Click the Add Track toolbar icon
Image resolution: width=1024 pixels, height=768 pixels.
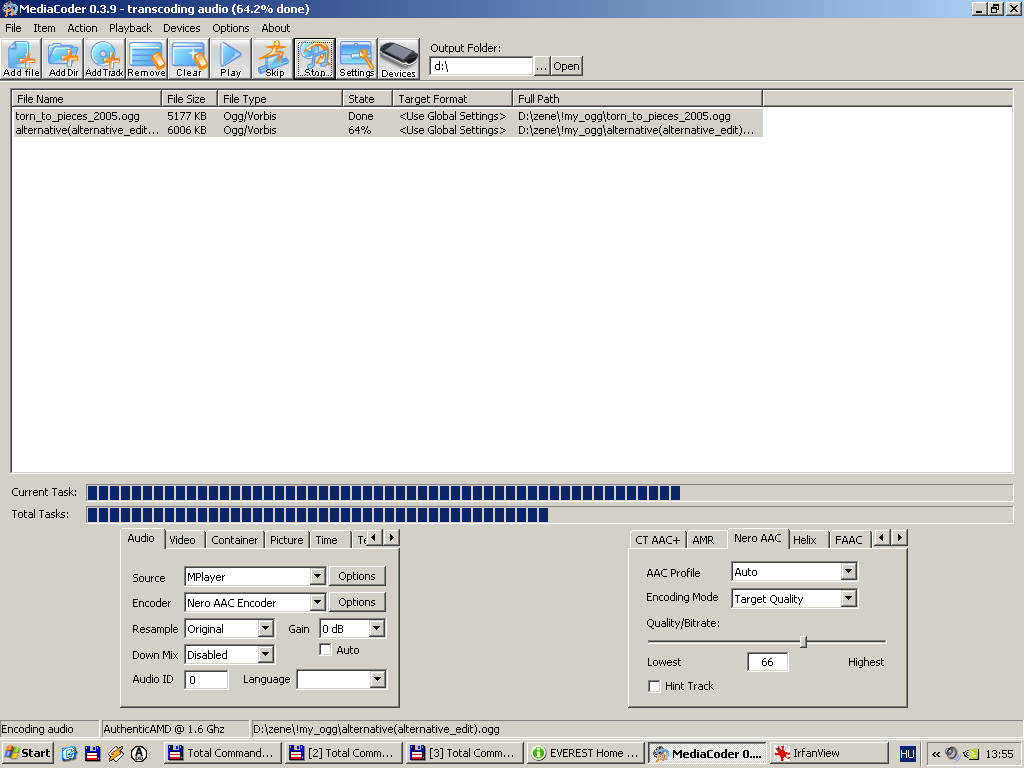coord(105,59)
